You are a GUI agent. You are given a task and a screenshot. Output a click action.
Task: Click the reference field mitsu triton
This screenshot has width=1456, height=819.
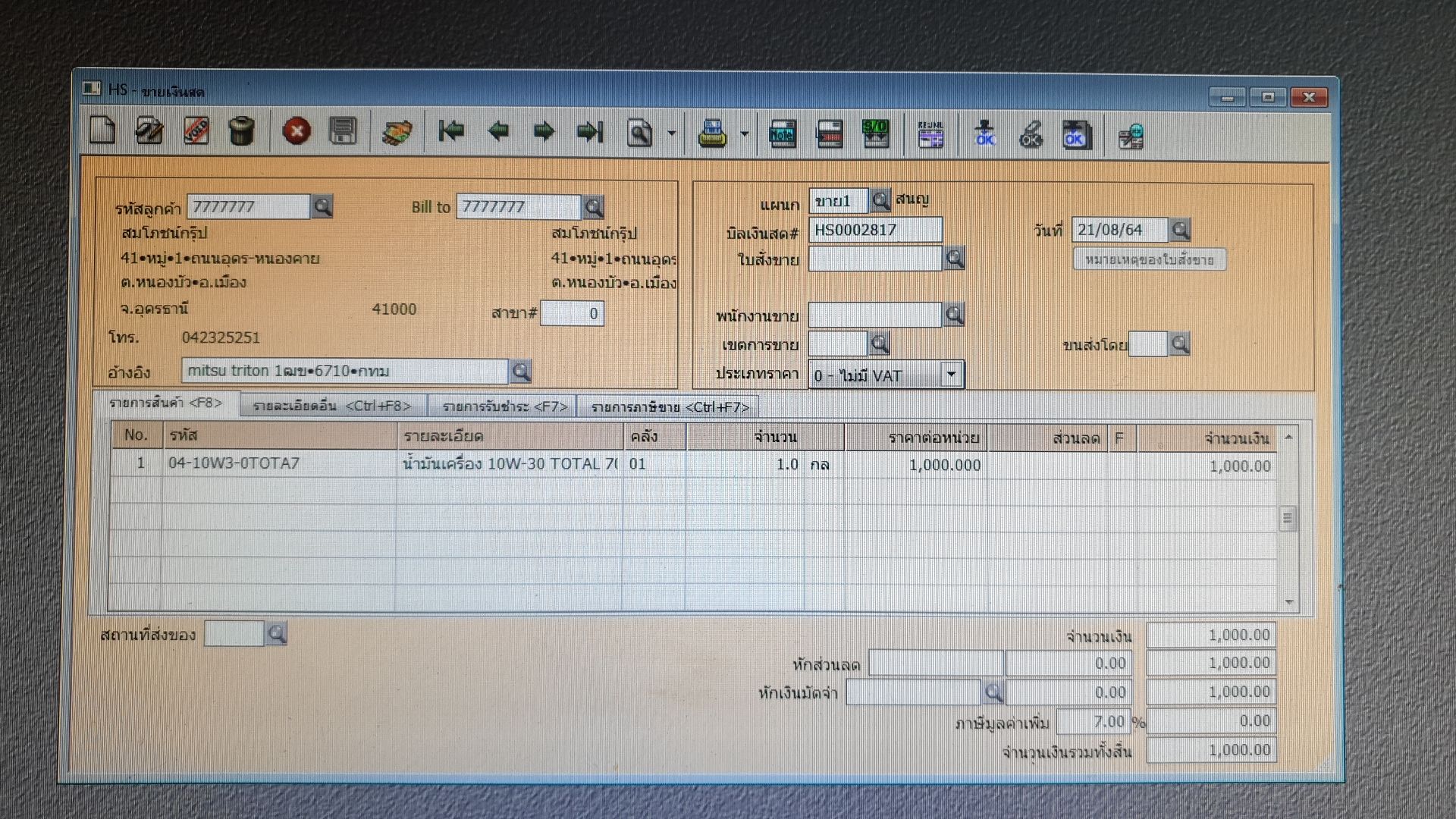pos(344,371)
